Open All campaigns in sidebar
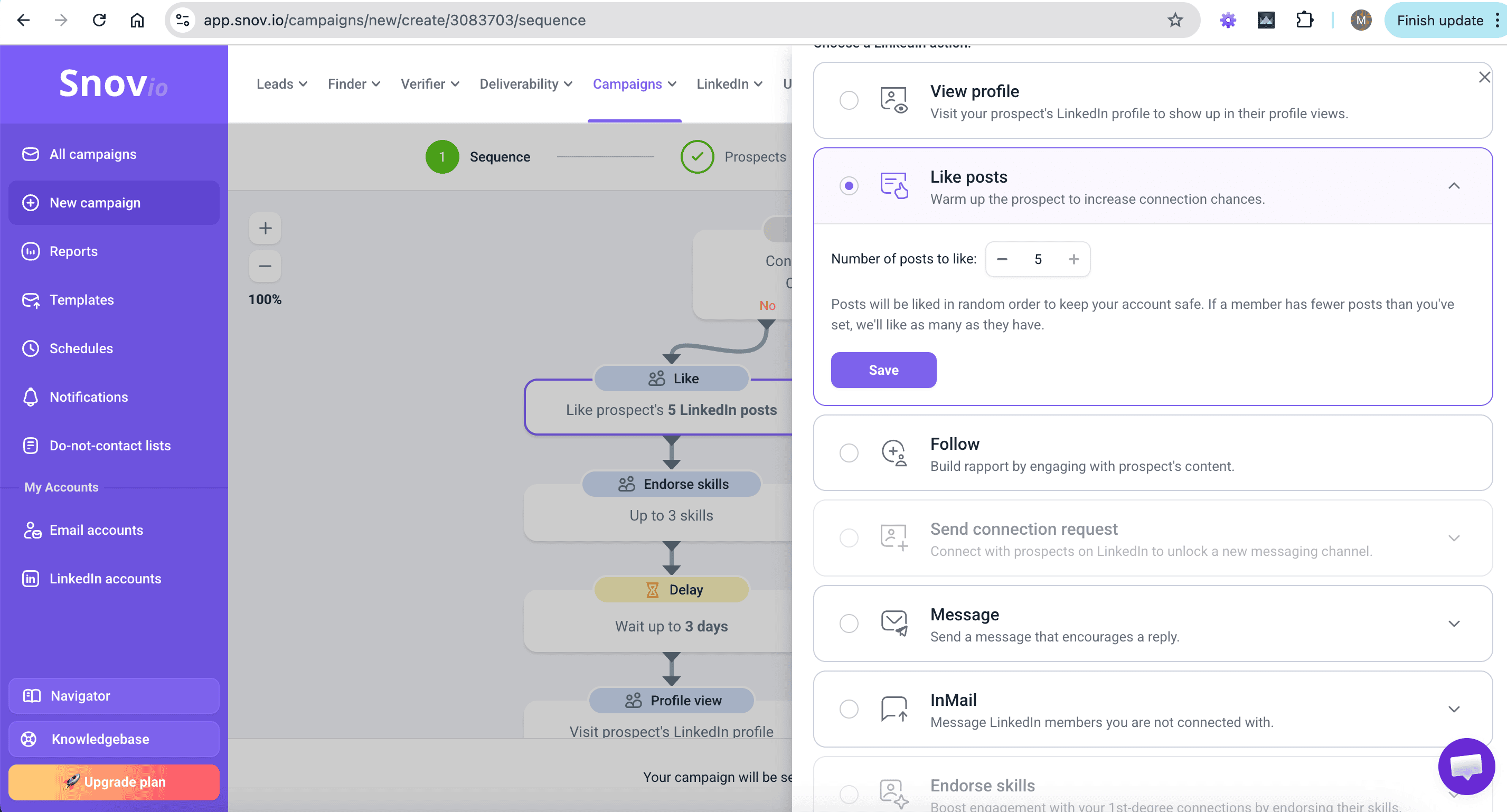The width and height of the screenshot is (1507, 812). click(114, 155)
